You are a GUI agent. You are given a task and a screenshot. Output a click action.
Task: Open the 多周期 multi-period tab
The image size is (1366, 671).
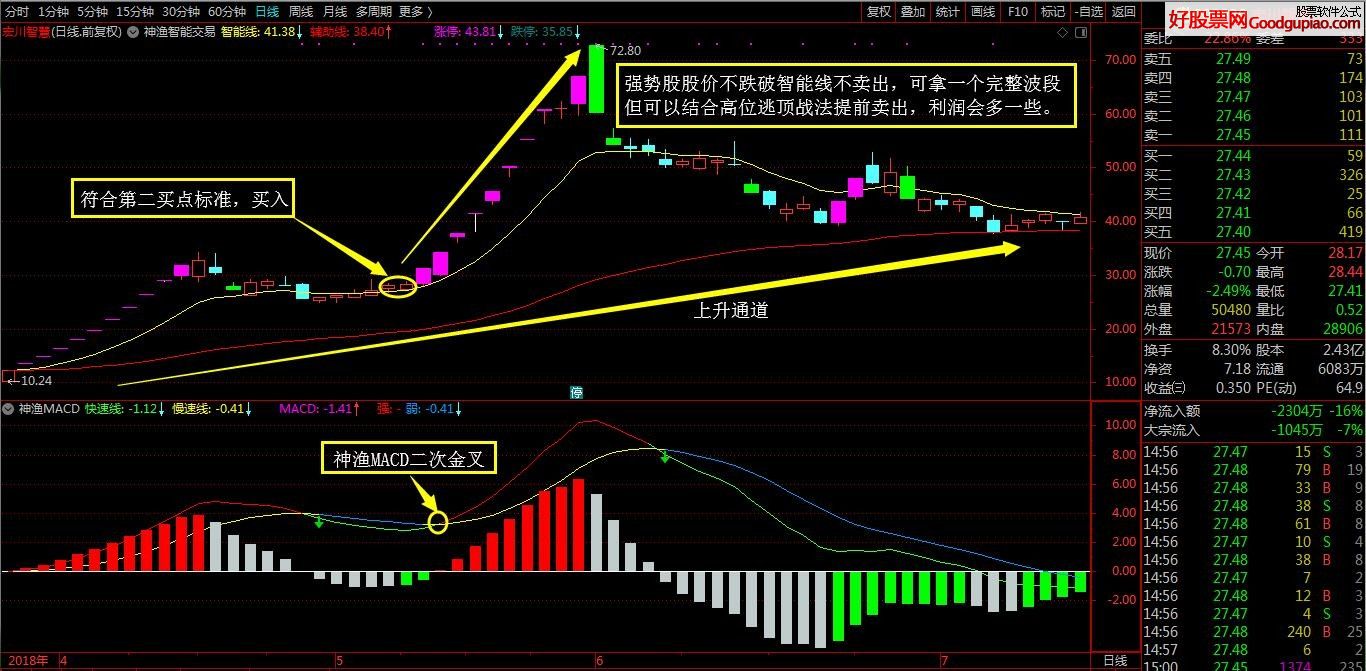tap(373, 11)
